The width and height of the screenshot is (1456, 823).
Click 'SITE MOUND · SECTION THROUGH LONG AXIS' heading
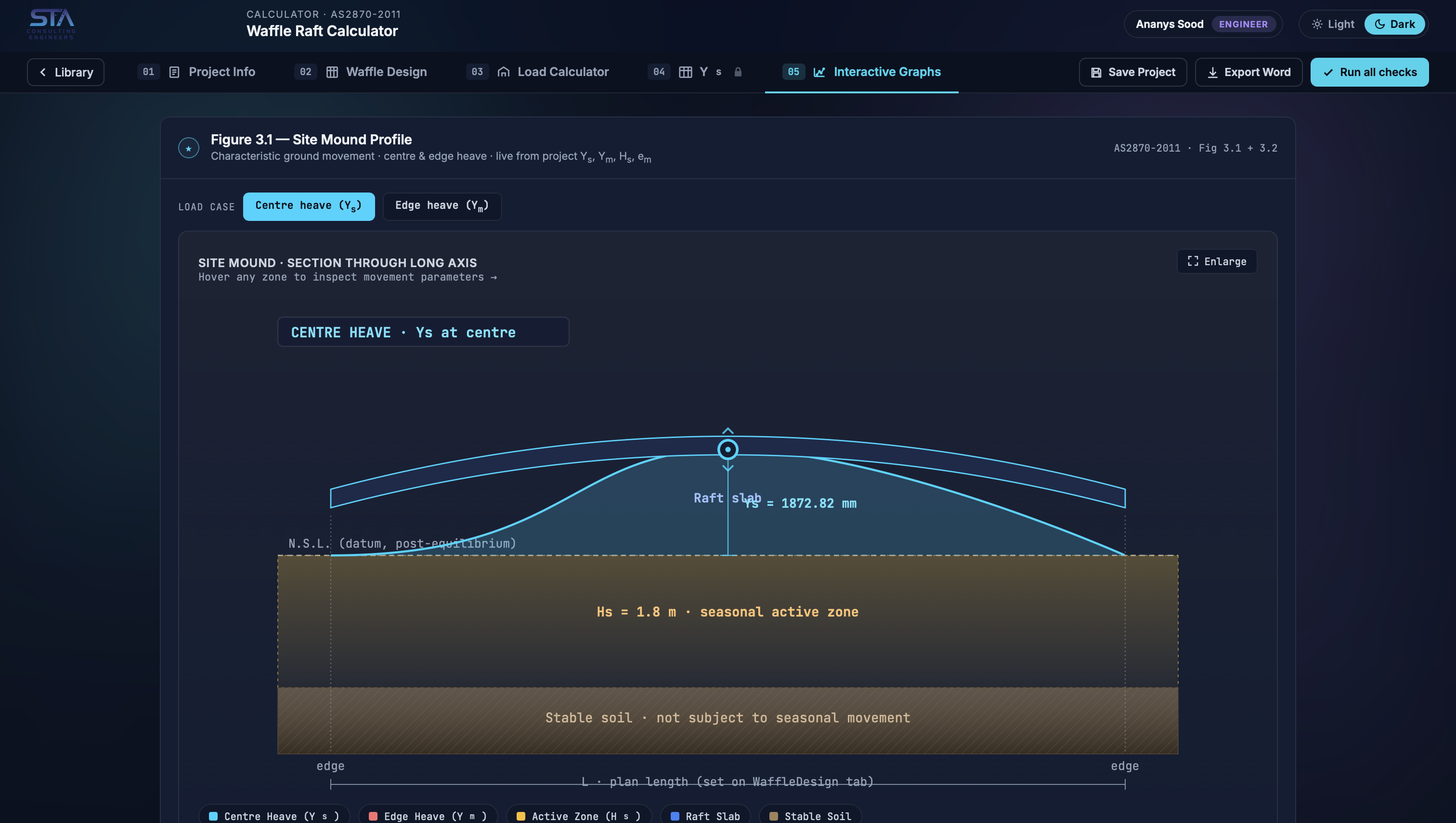click(338, 263)
